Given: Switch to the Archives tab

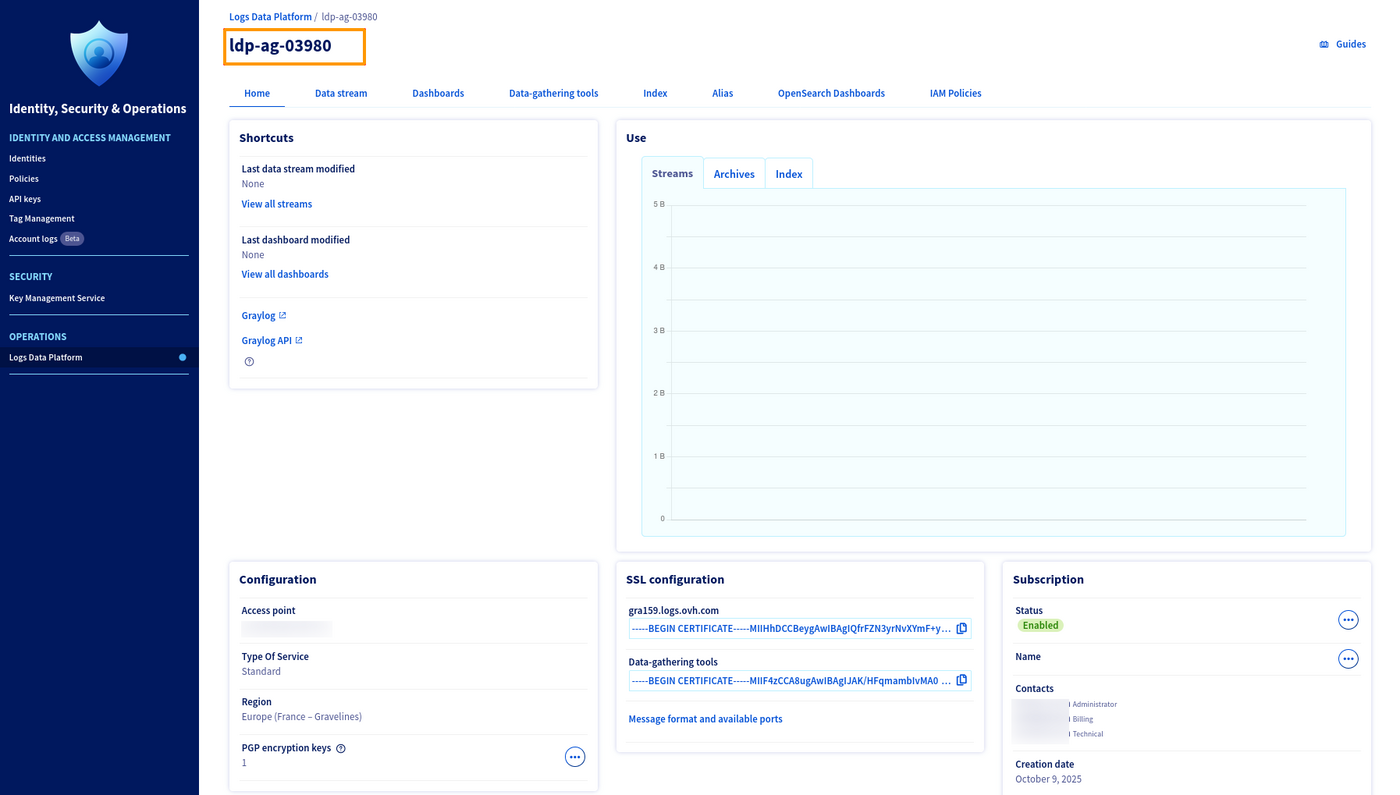Looking at the screenshot, I should pyautogui.click(x=734, y=172).
